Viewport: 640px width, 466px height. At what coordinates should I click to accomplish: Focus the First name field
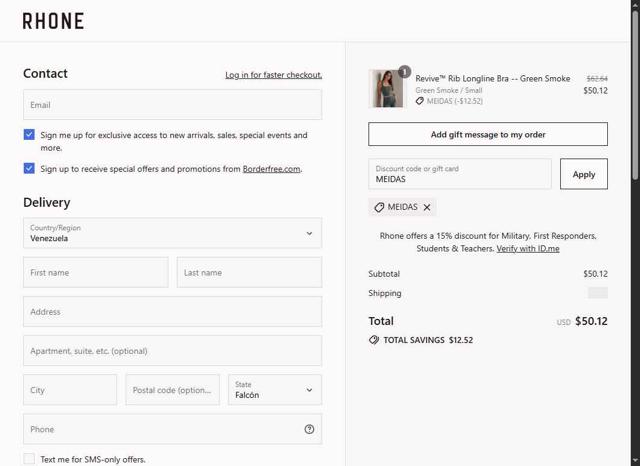(x=96, y=272)
